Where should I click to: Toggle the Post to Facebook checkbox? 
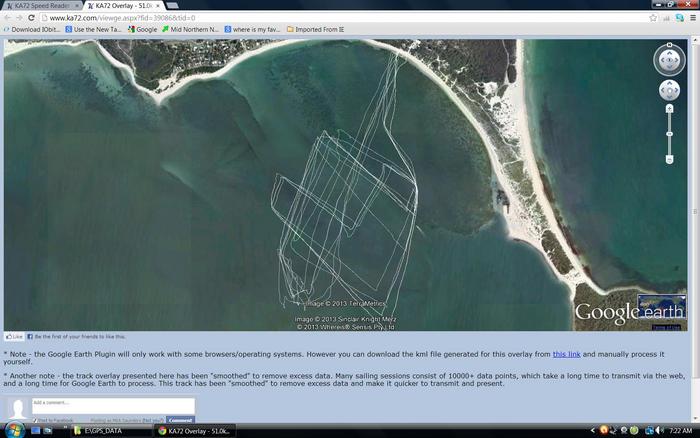tap(35, 420)
